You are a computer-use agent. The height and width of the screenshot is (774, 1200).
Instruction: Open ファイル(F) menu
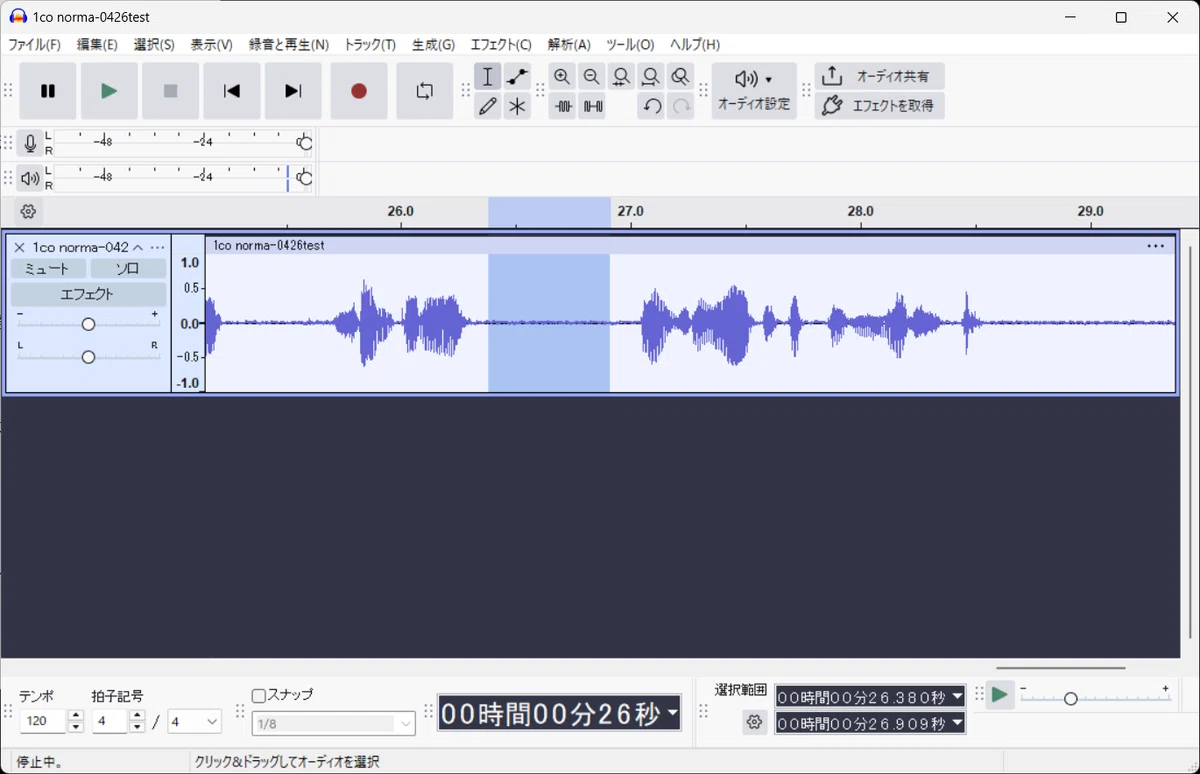[34, 45]
